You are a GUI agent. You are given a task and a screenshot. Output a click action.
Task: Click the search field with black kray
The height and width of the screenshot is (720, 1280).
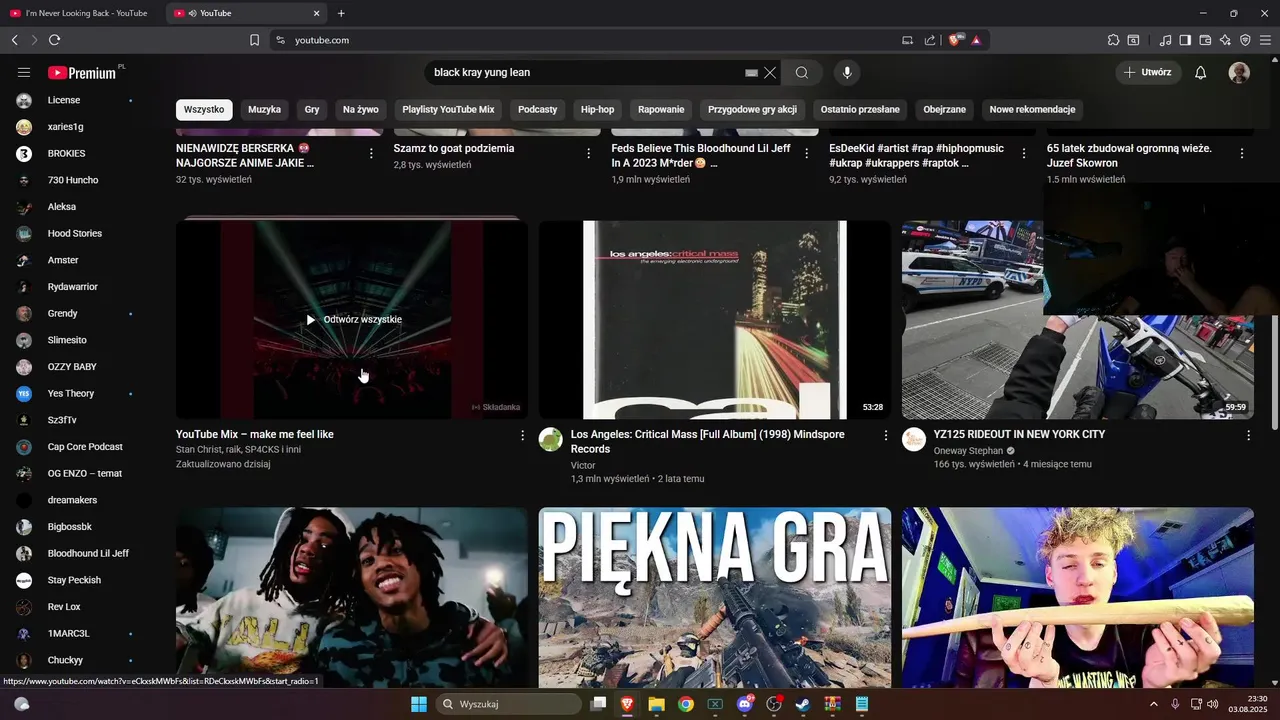pos(585,73)
